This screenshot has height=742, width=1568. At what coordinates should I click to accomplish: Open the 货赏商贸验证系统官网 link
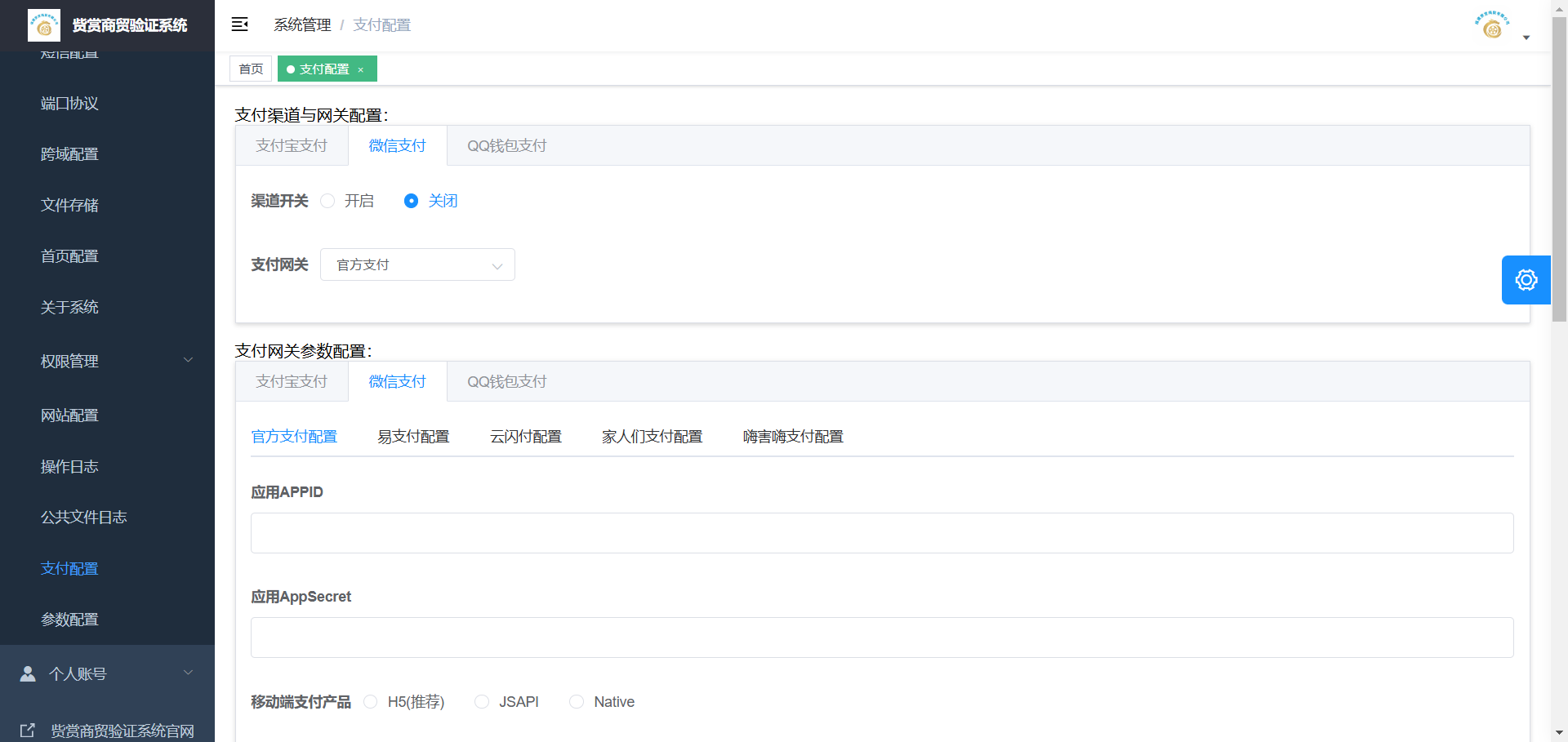122,731
